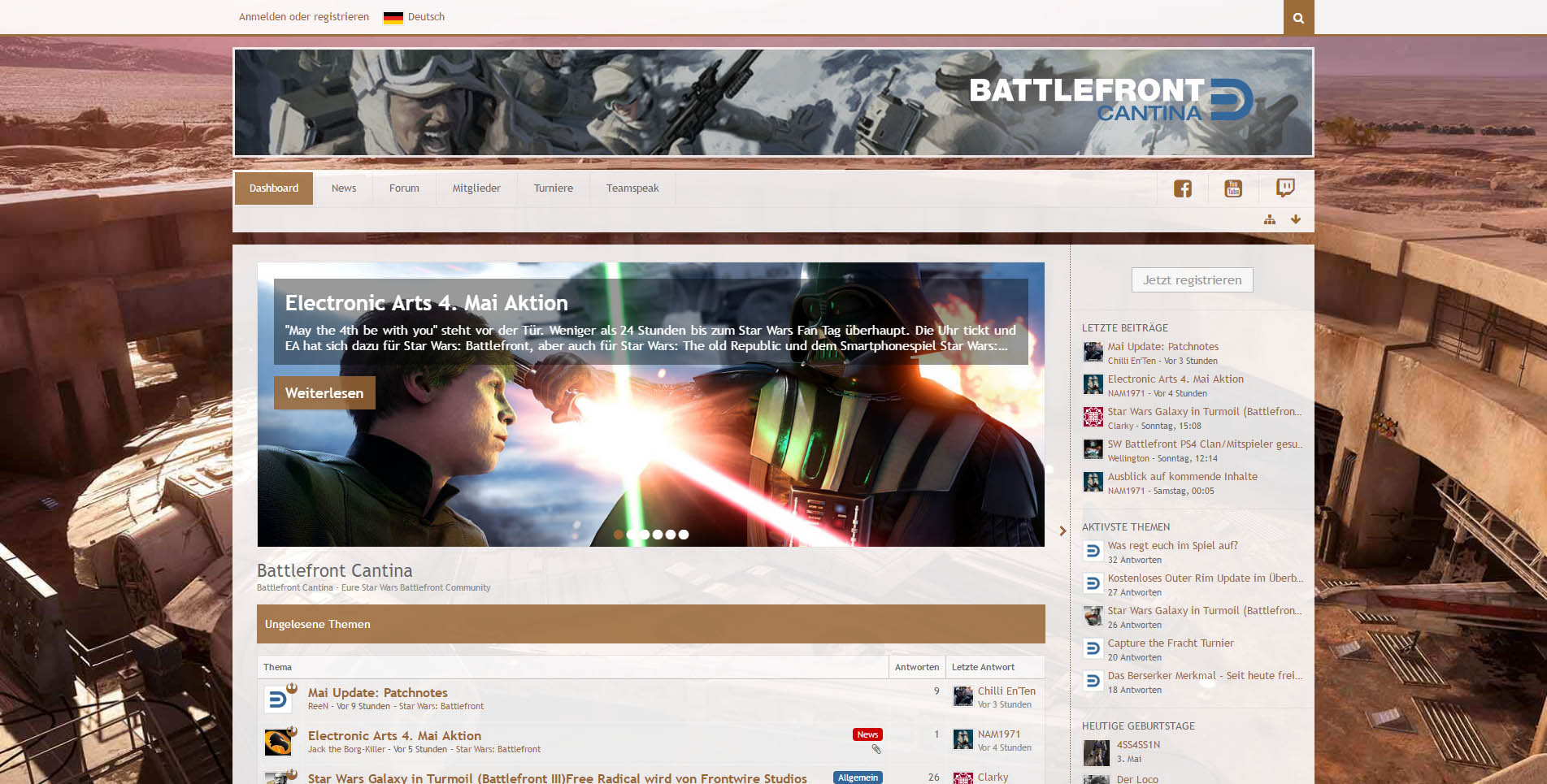Click the sitemap icon below the navigation
This screenshot has width=1547, height=784.
pyautogui.click(x=1270, y=219)
